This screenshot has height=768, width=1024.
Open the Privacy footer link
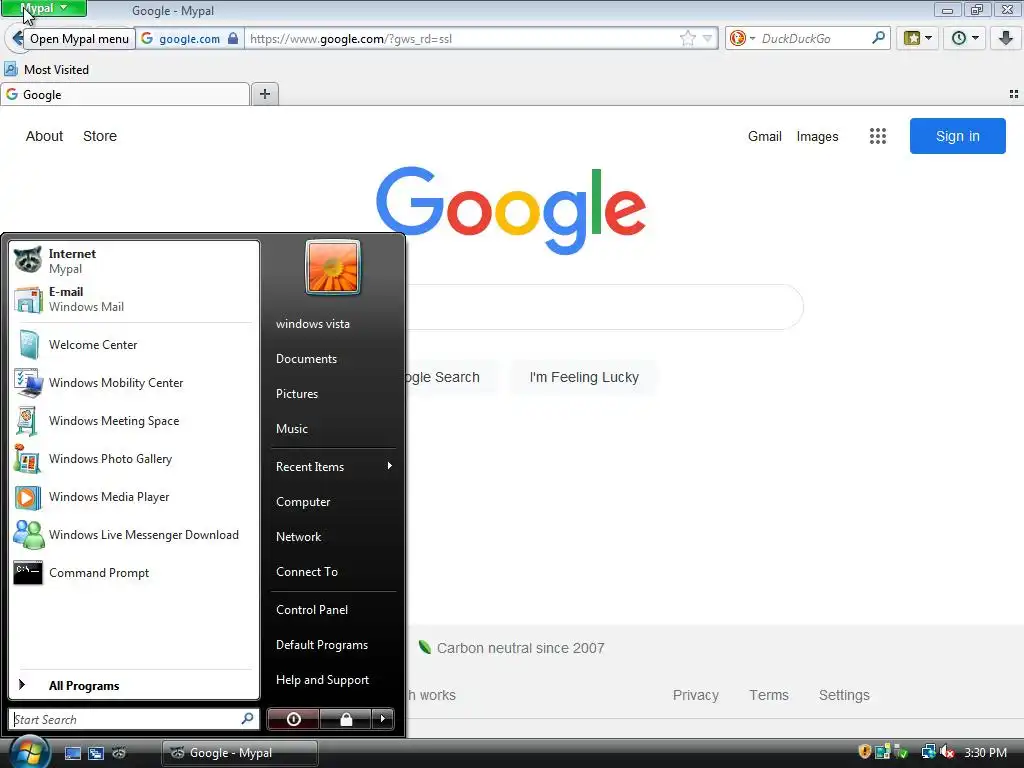(x=696, y=695)
